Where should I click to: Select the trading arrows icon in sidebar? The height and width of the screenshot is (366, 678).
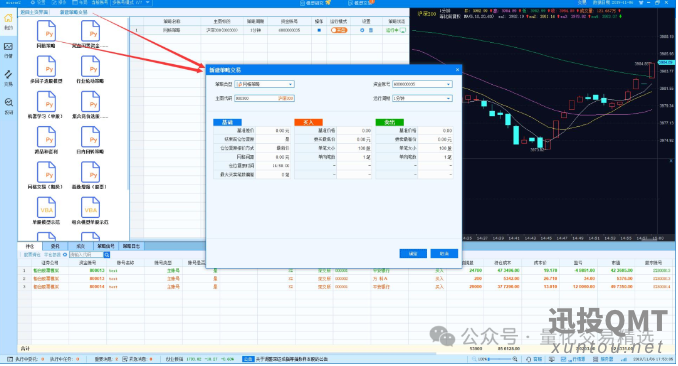point(8,74)
